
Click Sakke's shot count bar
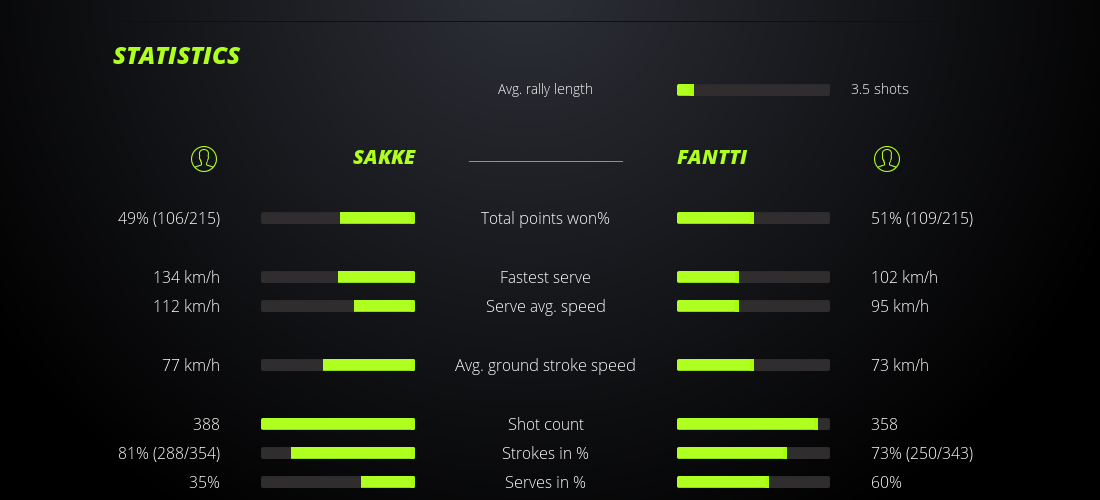point(338,424)
